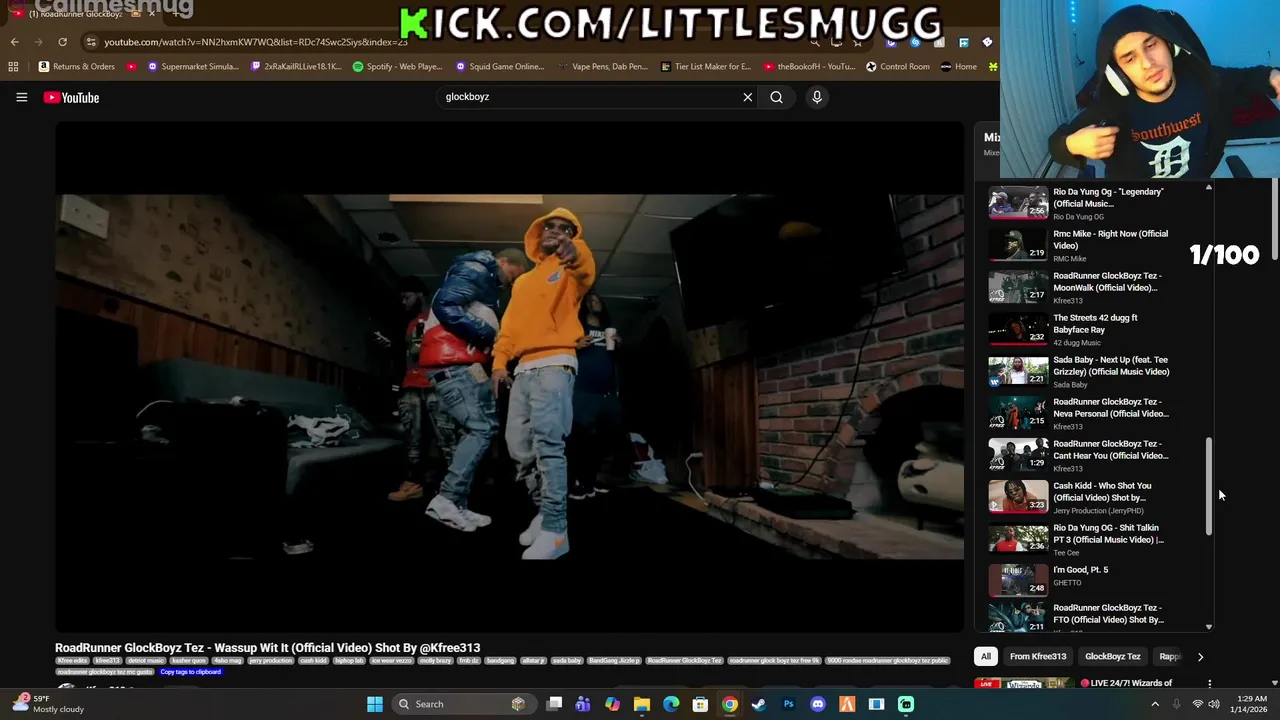The image size is (1280, 720).
Task: Click the magnifier search button
Action: click(776, 97)
